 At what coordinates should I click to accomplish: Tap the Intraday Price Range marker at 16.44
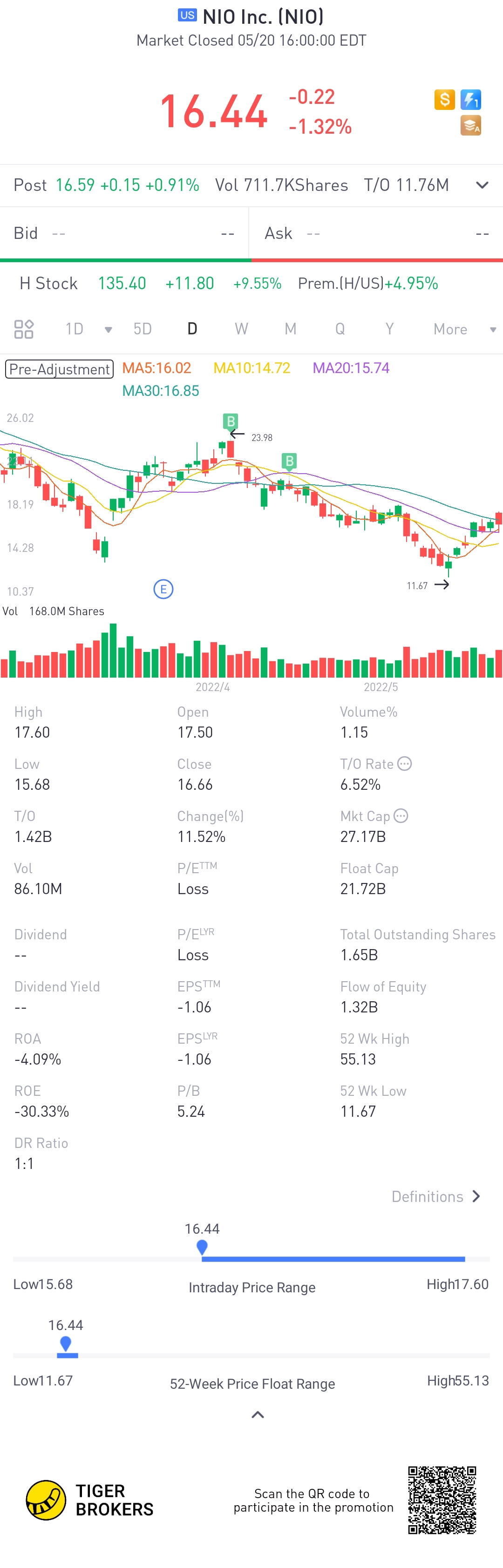202,1247
